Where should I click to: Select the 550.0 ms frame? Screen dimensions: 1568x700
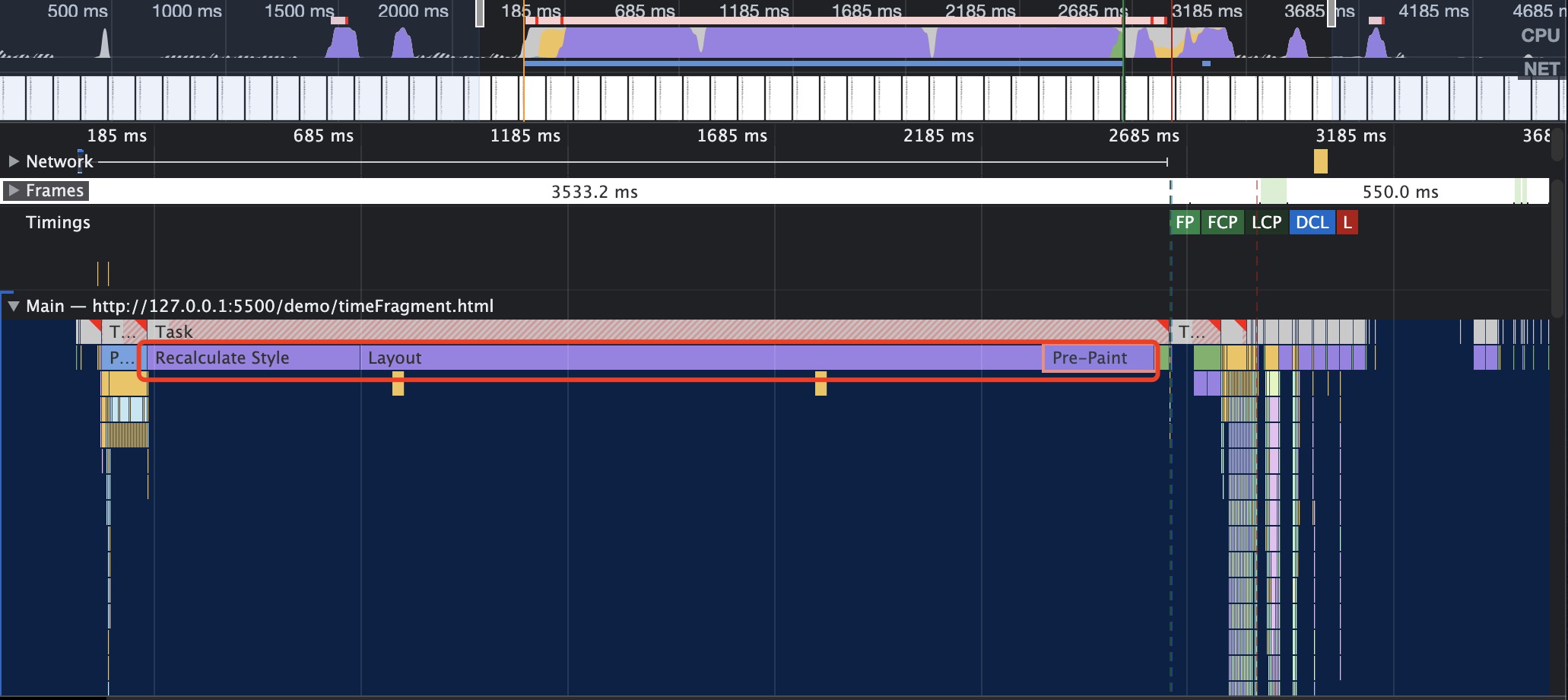click(1400, 191)
